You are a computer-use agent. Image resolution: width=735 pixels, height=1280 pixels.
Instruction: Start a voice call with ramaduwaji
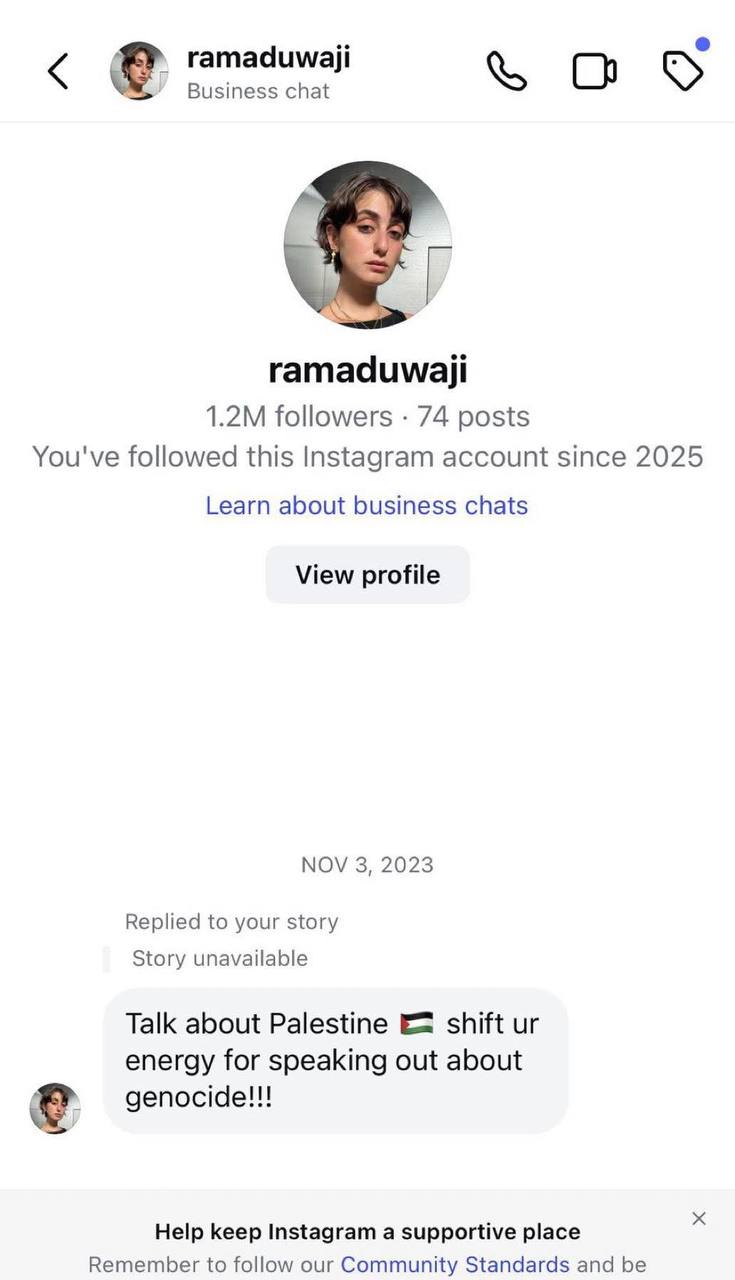(x=507, y=71)
